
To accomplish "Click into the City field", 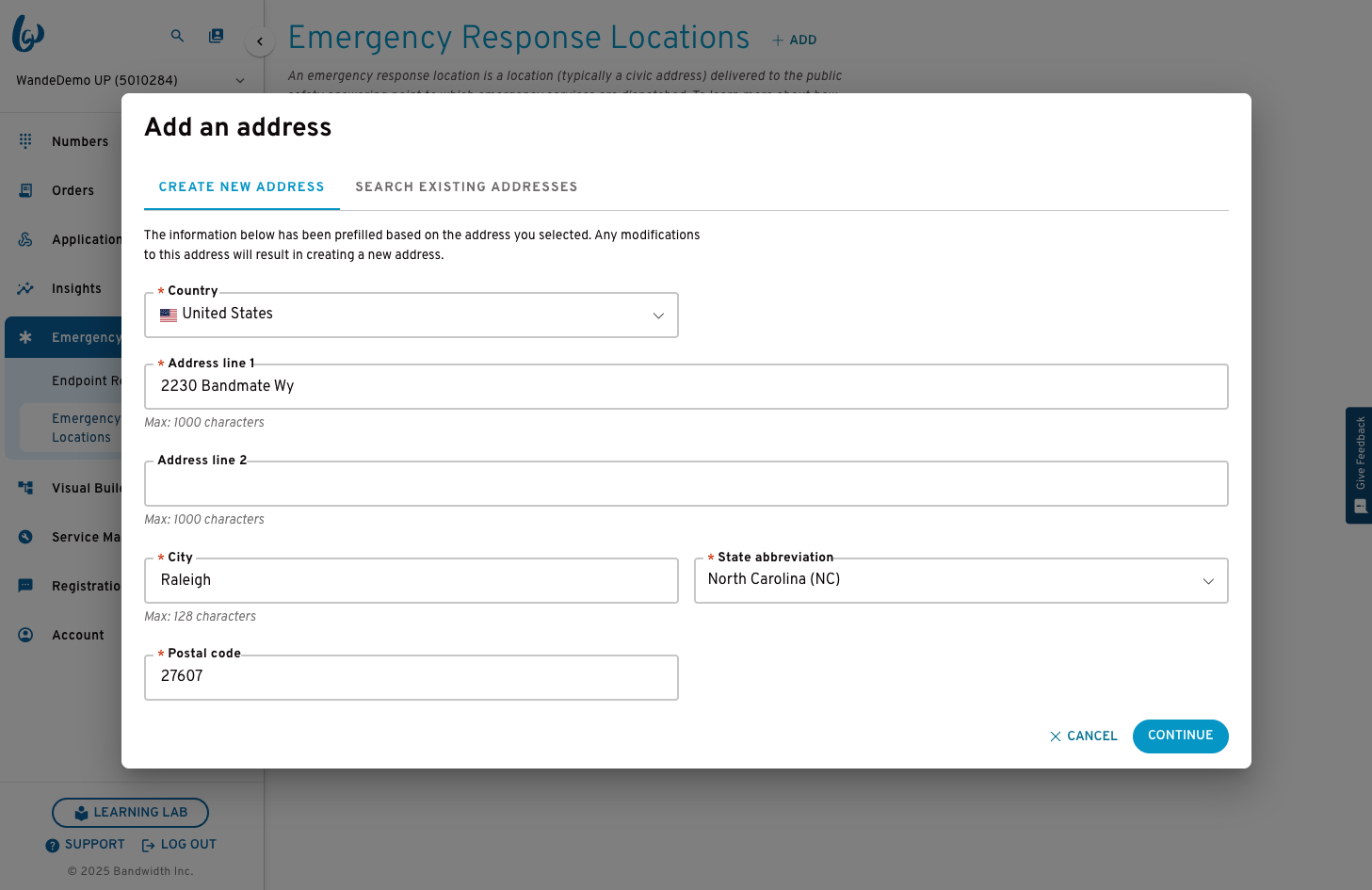I will 412,581.
